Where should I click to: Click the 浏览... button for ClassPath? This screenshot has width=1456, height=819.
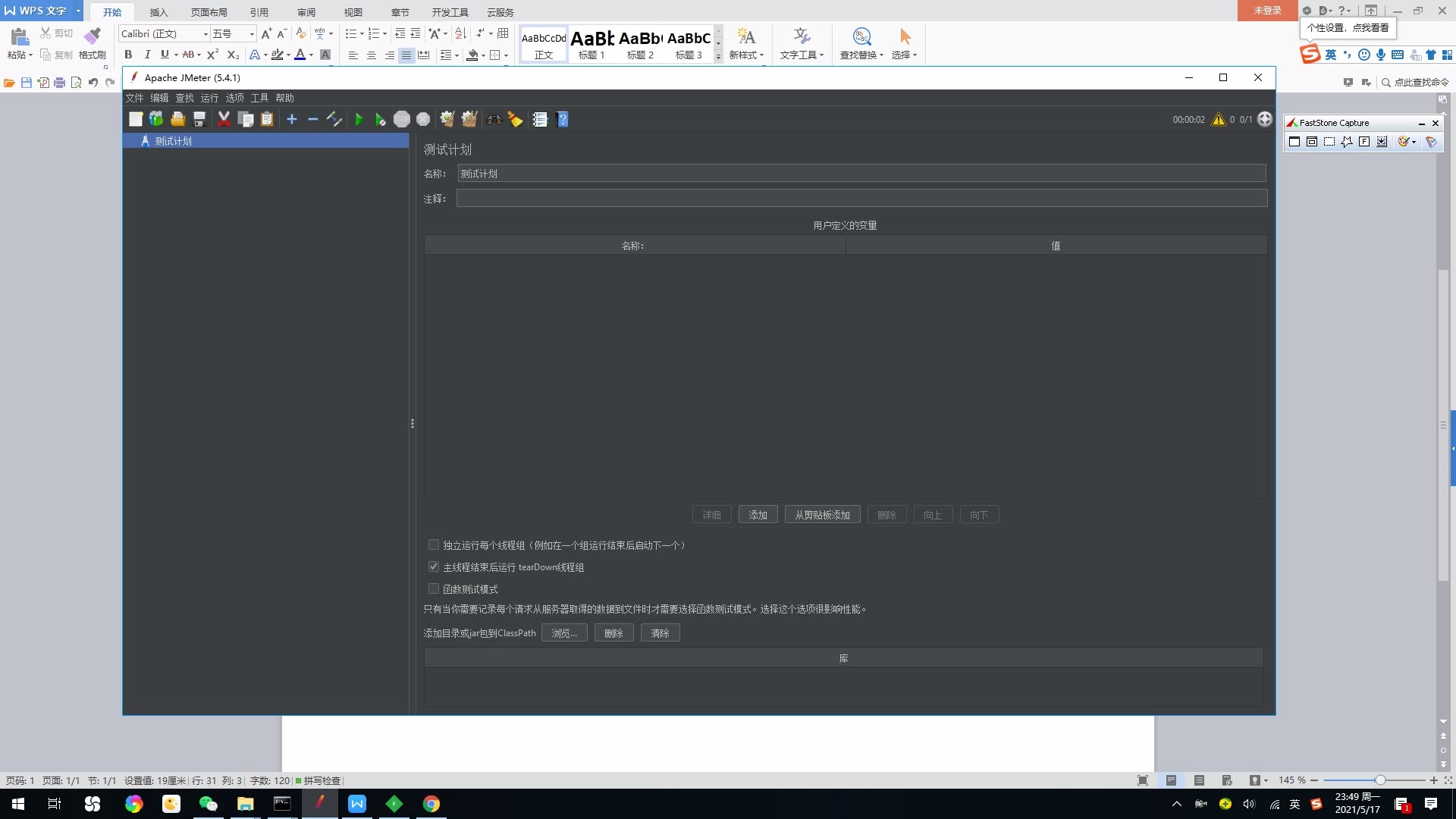point(564,632)
